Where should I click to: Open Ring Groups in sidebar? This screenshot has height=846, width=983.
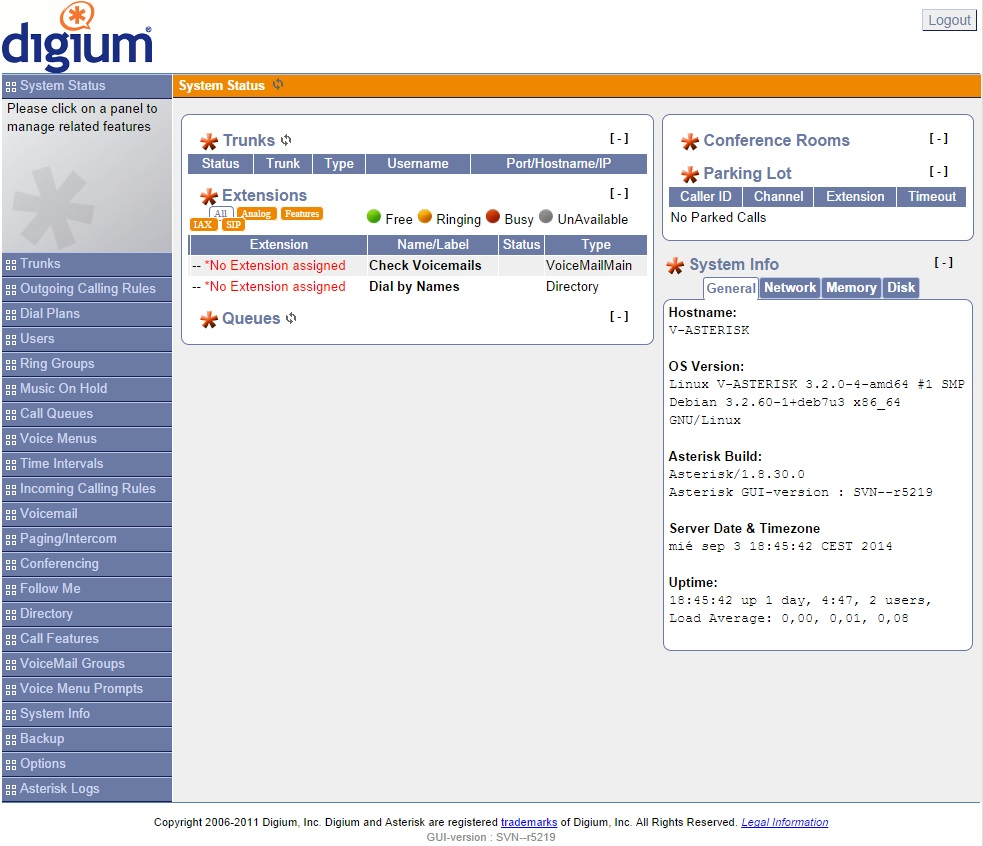[87, 364]
